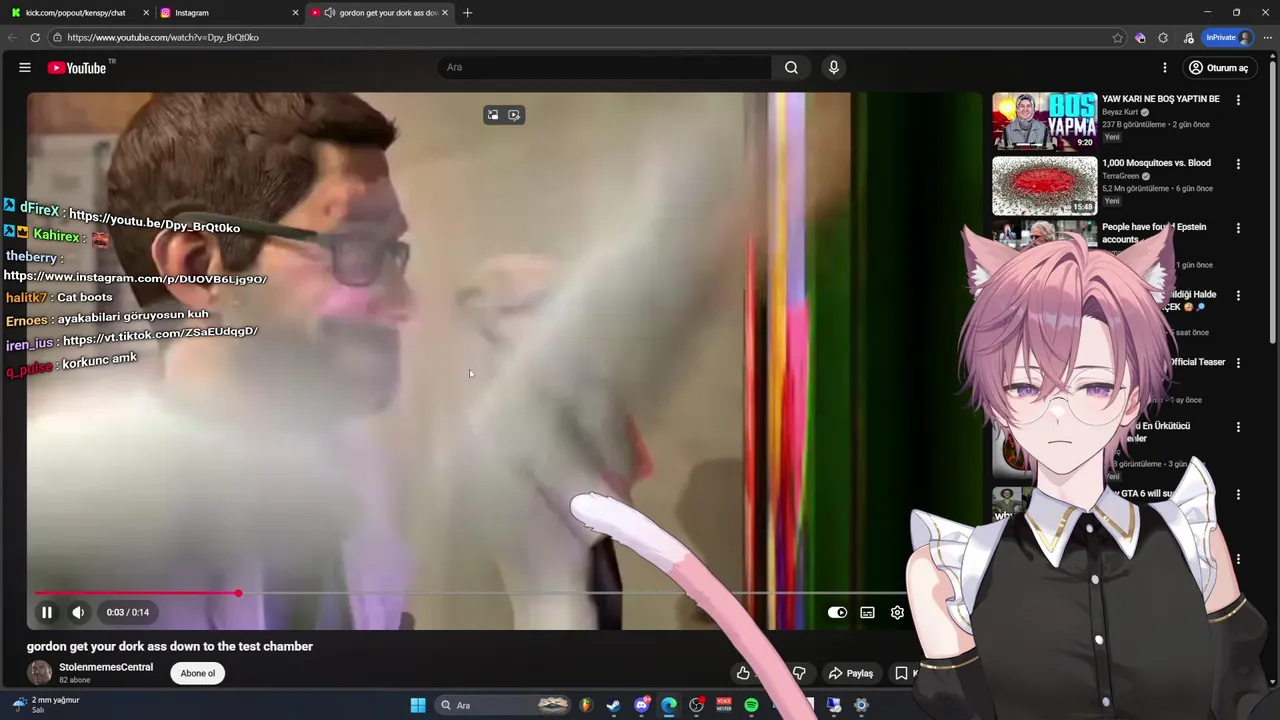Click the picture-in-picture overlay icon on the video
The height and width of the screenshot is (720, 1280).
point(493,115)
